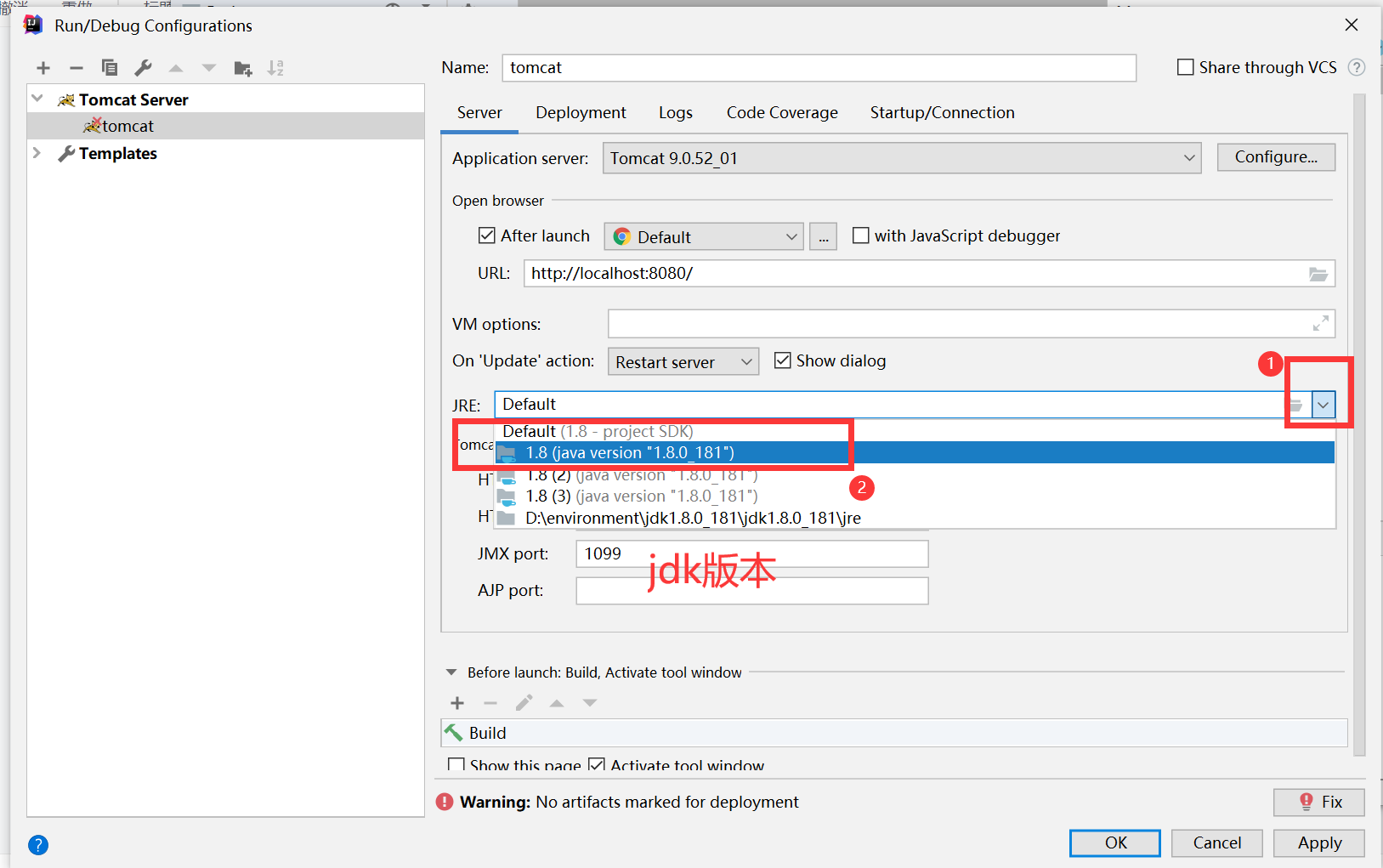Focus the AJP port field
The image size is (1383, 868).
click(x=752, y=591)
